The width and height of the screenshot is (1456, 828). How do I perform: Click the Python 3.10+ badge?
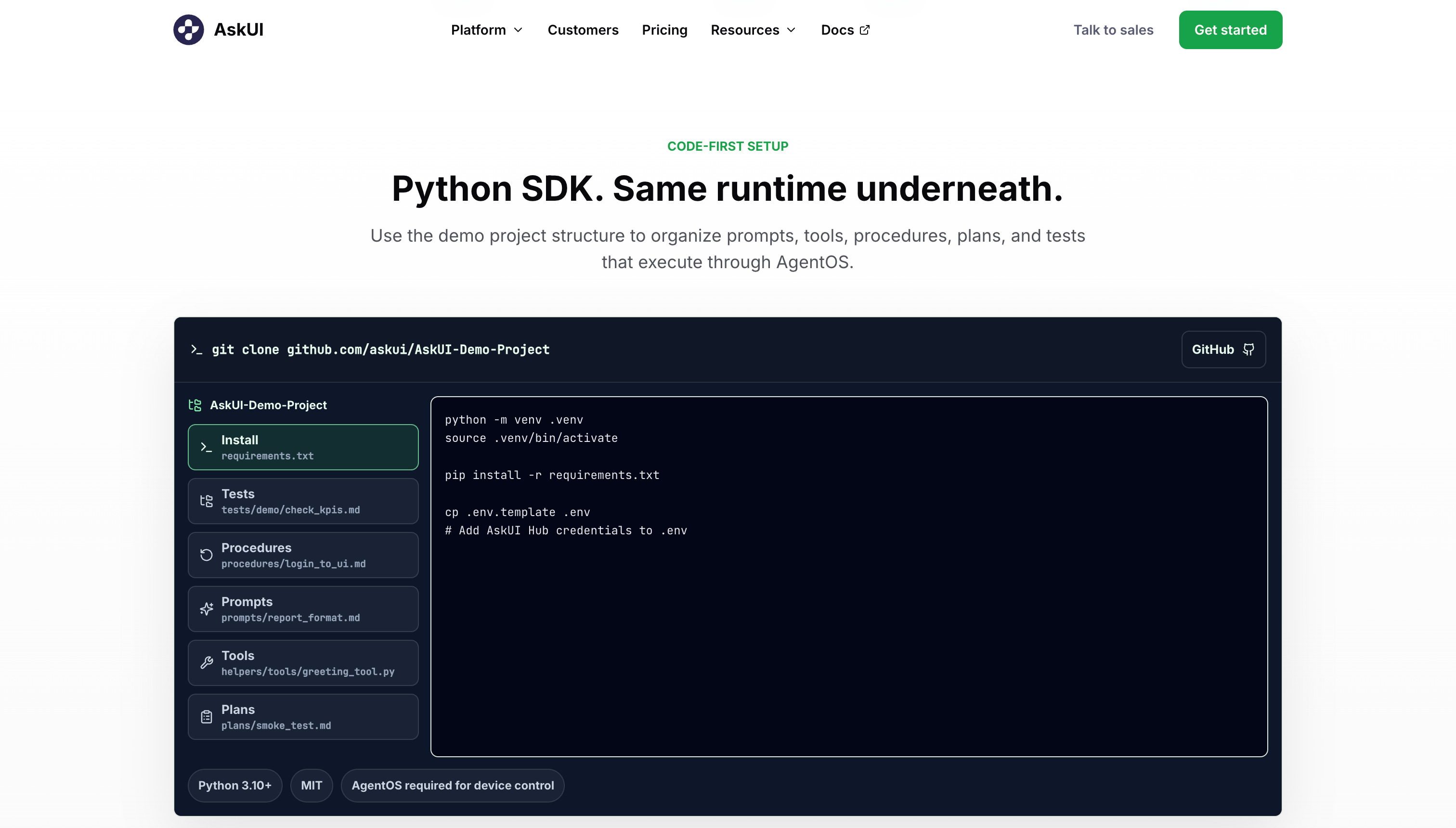coord(235,785)
